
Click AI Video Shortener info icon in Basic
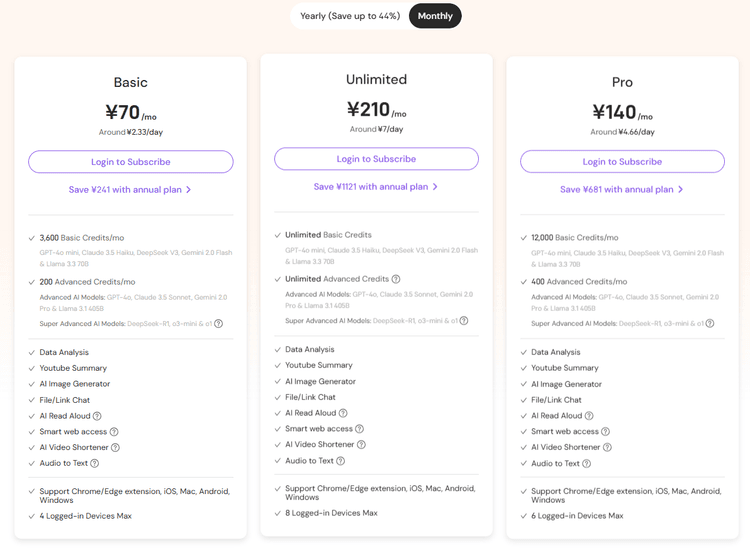(x=115, y=448)
